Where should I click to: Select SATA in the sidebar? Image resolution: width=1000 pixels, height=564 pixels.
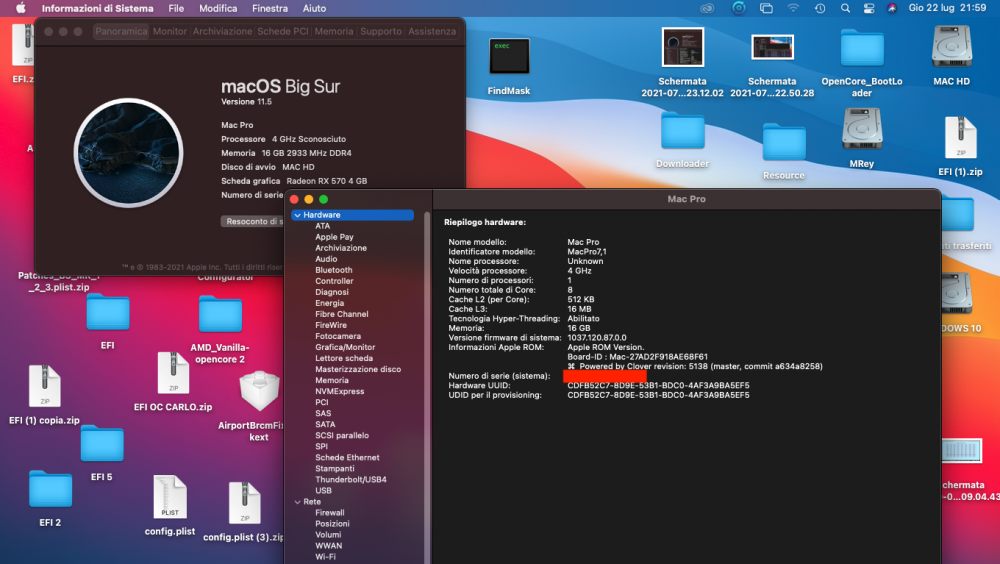coord(325,424)
